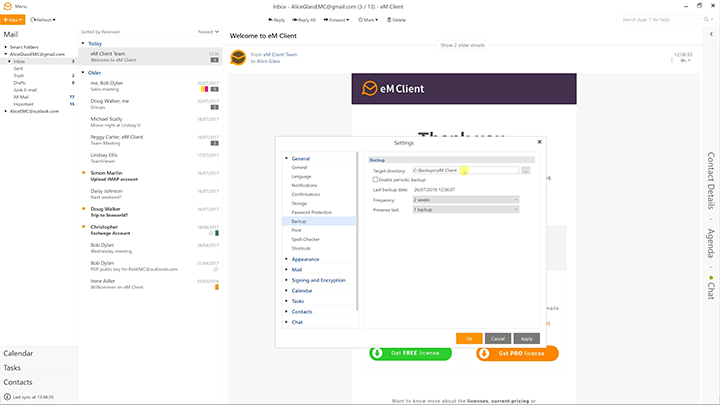This screenshot has height=405, width=720.
Task: Switch to Tasks section
Action: (12, 368)
